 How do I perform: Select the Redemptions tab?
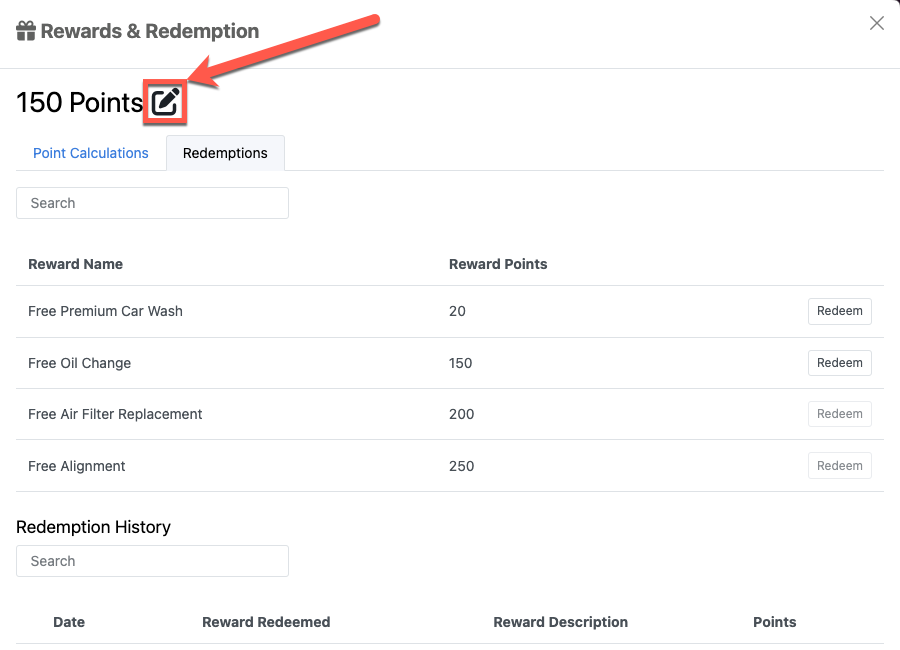pyautogui.click(x=225, y=153)
